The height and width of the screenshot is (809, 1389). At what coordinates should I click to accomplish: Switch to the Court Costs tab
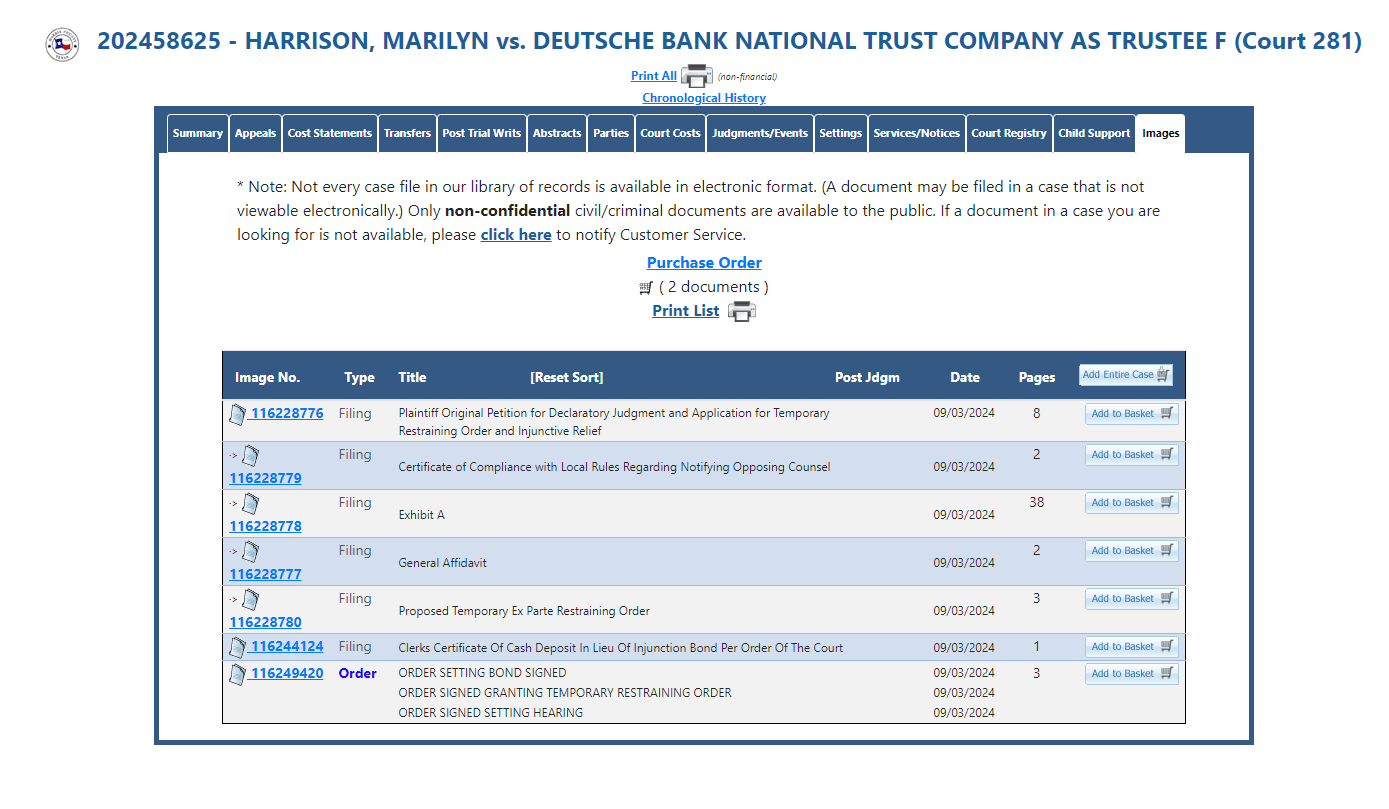click(671, 134)
